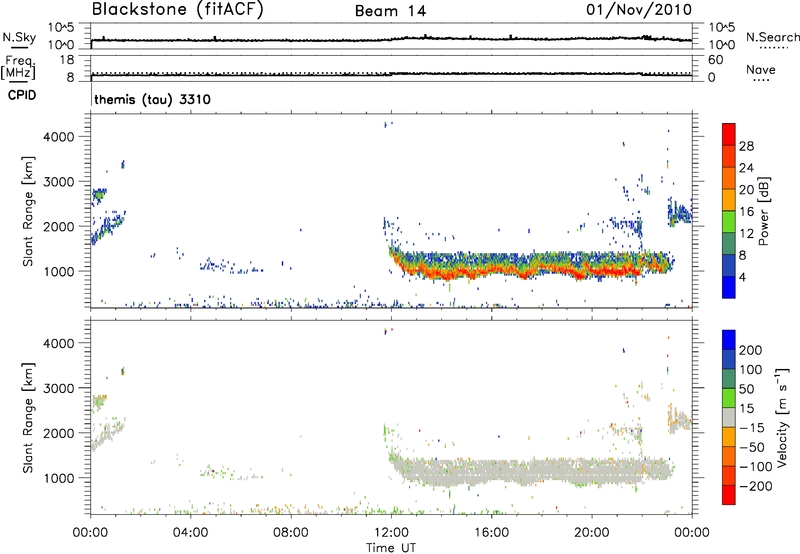The image size is (800, 554).
Task: Click the gray ground-scatter band in velocity panel
Action: (x=531, y=470)
